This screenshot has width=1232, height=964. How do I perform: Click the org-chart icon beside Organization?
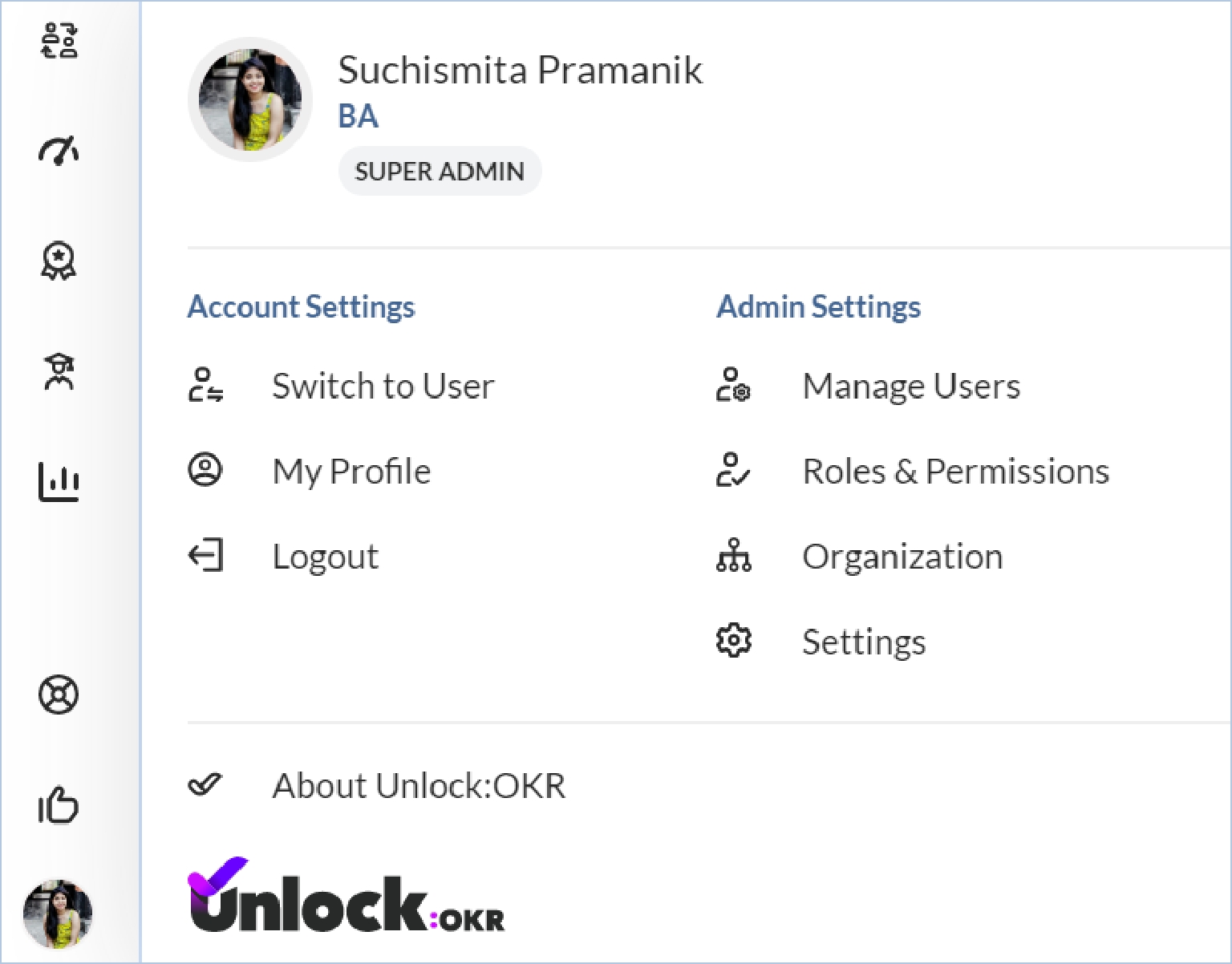click(733, 556)
